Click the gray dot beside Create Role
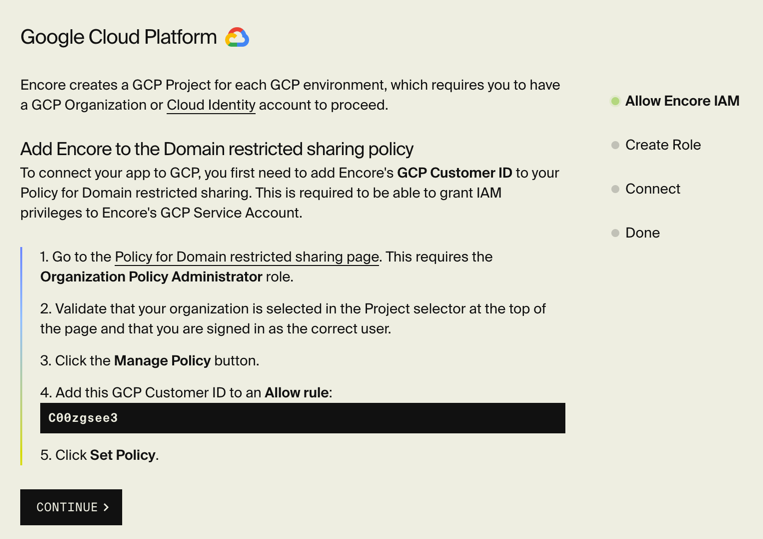The image size is (763, 539). [615, 145]
